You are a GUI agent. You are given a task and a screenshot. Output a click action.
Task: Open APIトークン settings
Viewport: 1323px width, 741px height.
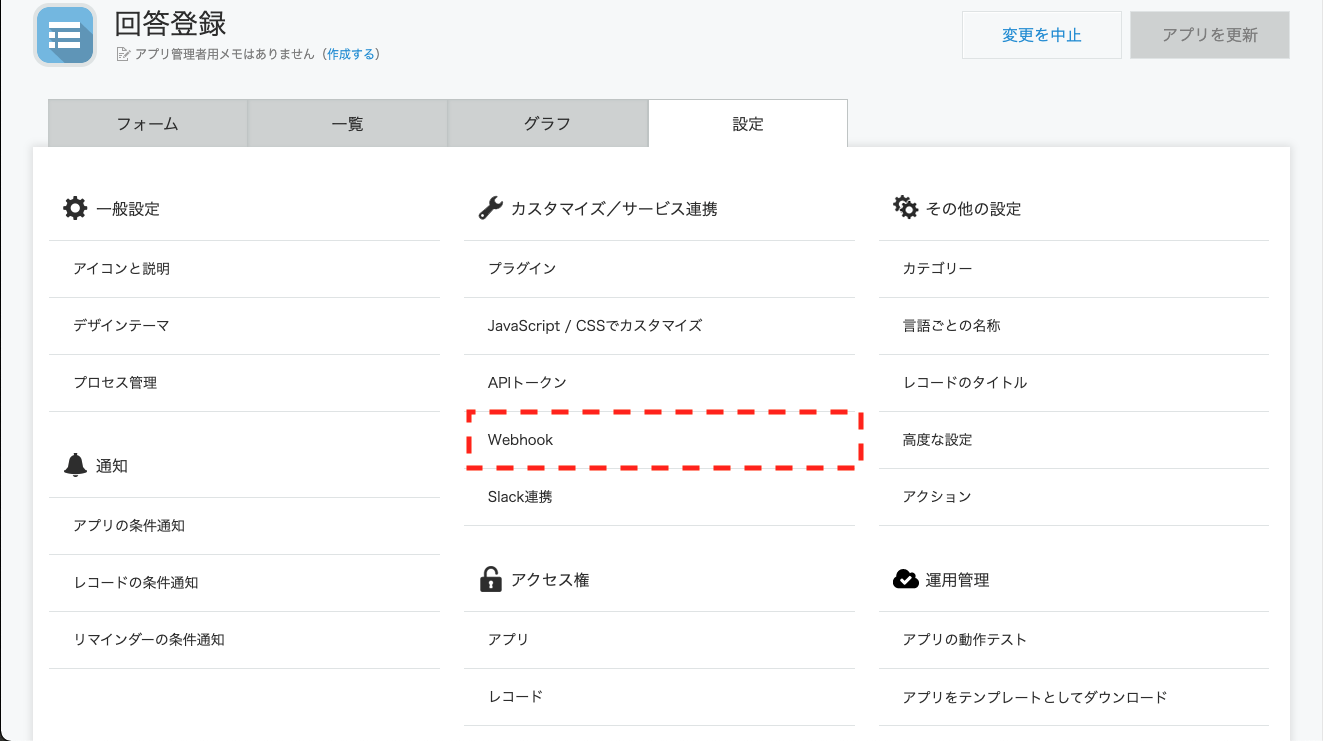(527, 383)
